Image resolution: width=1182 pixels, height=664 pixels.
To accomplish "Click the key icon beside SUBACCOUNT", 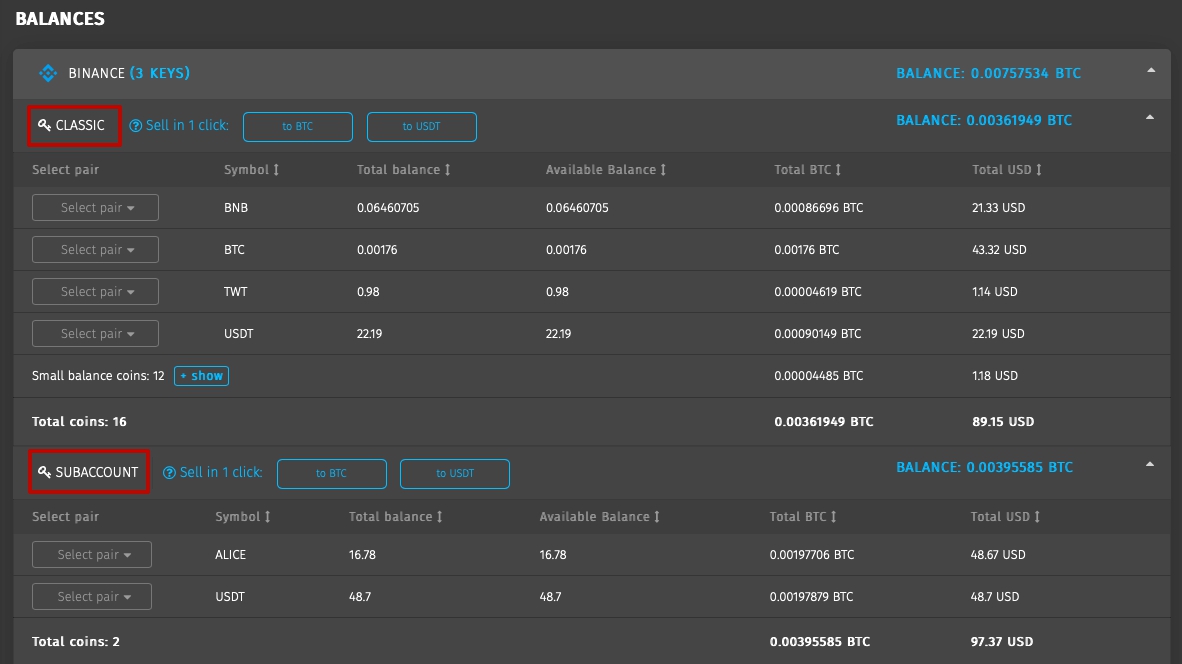I will [44, 472].
